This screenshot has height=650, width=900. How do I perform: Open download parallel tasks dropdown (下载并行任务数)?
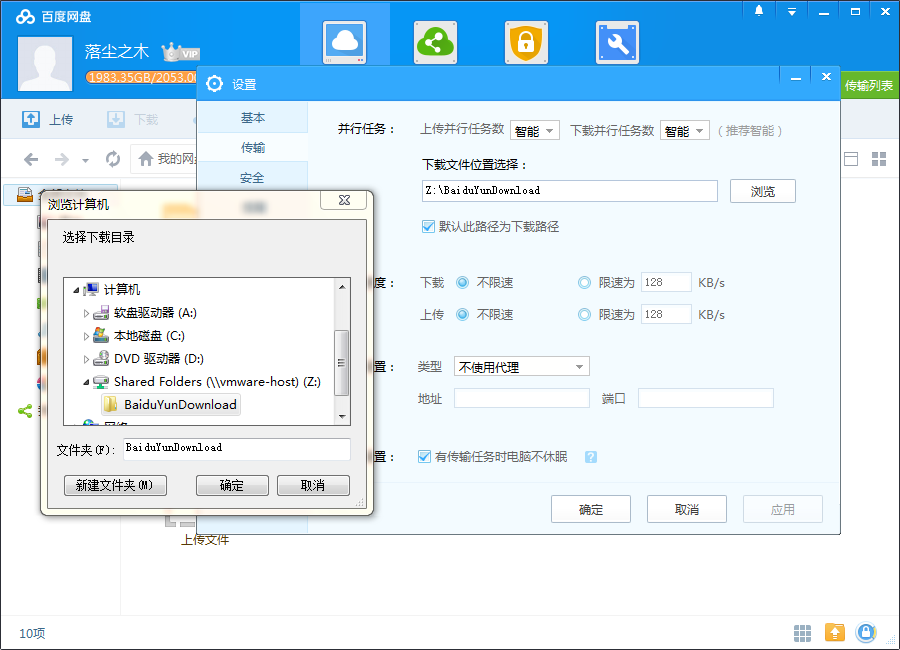[x=685, y=131]
